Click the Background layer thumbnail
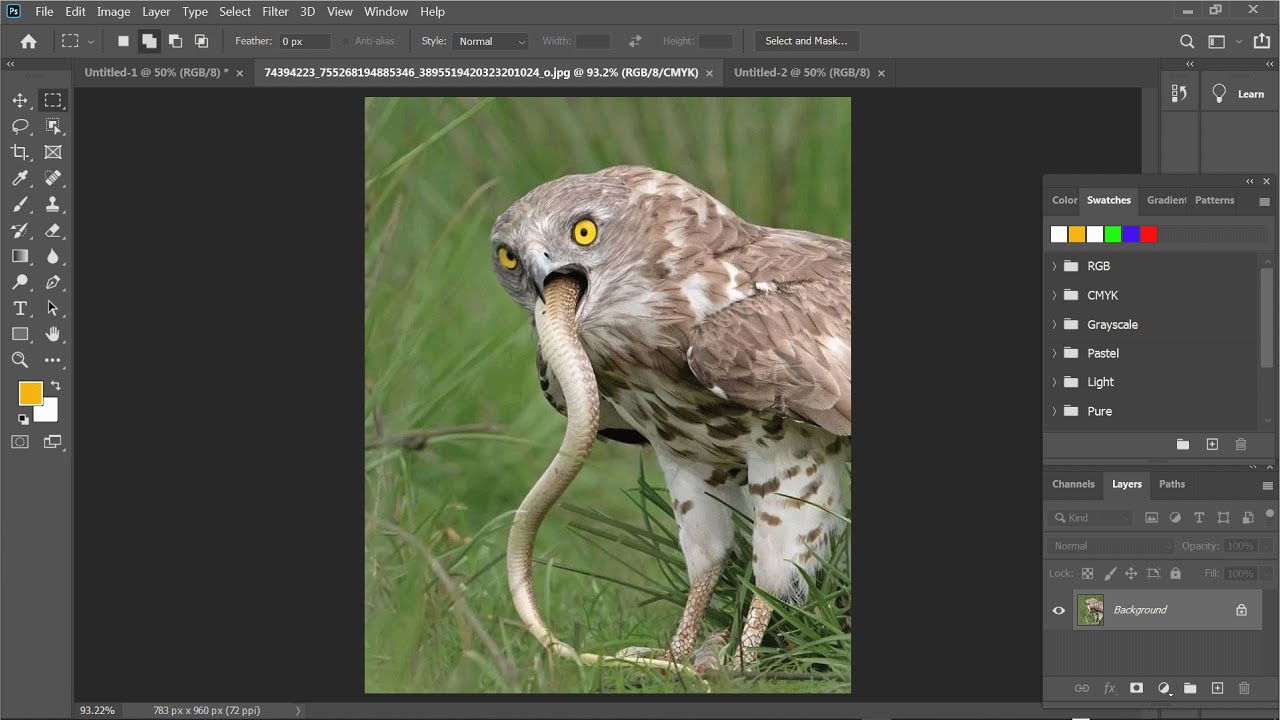Screen dimensions: 1280x720 (1090, 610)
